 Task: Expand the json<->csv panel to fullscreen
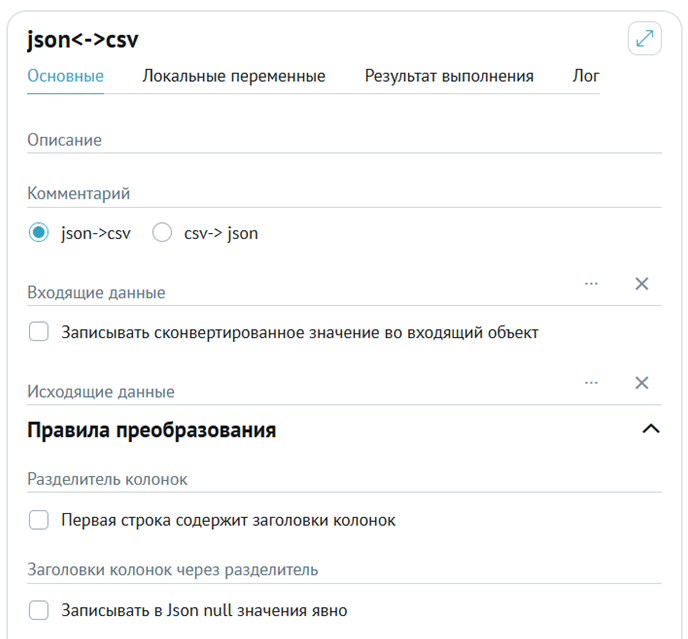[645, 38]
